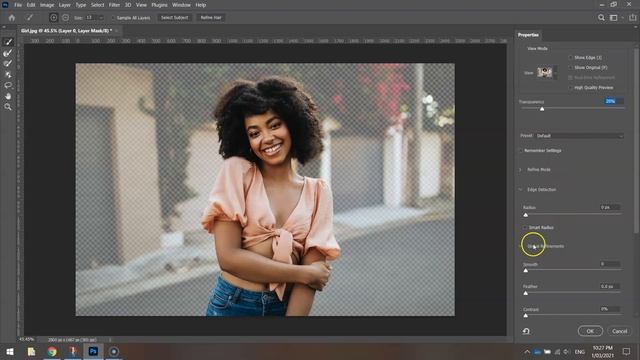
Task: Toggle the Real-time Refinement checkbox
Action: [570, 78]
